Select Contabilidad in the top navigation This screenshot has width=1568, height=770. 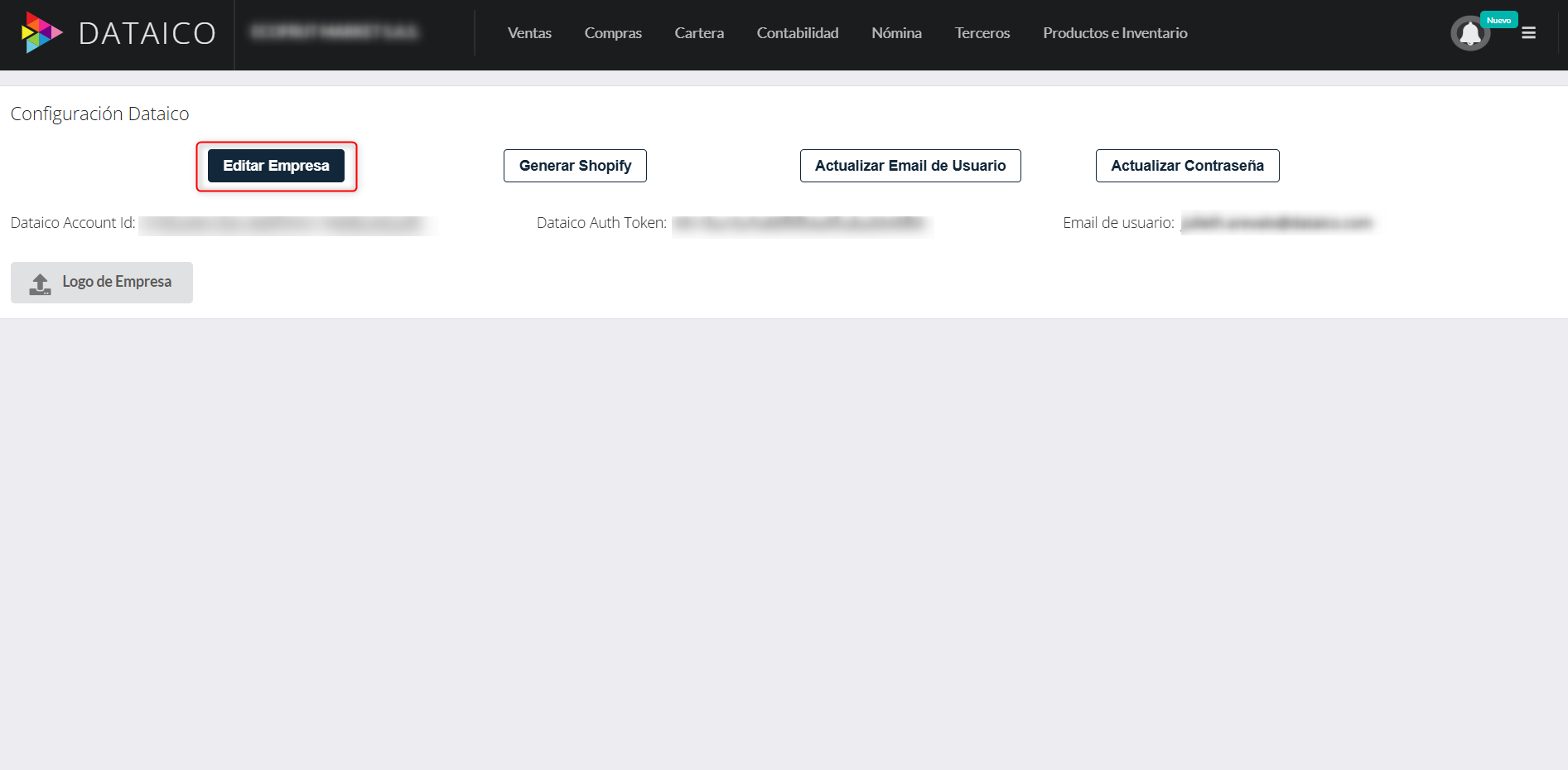click(798, 33)
